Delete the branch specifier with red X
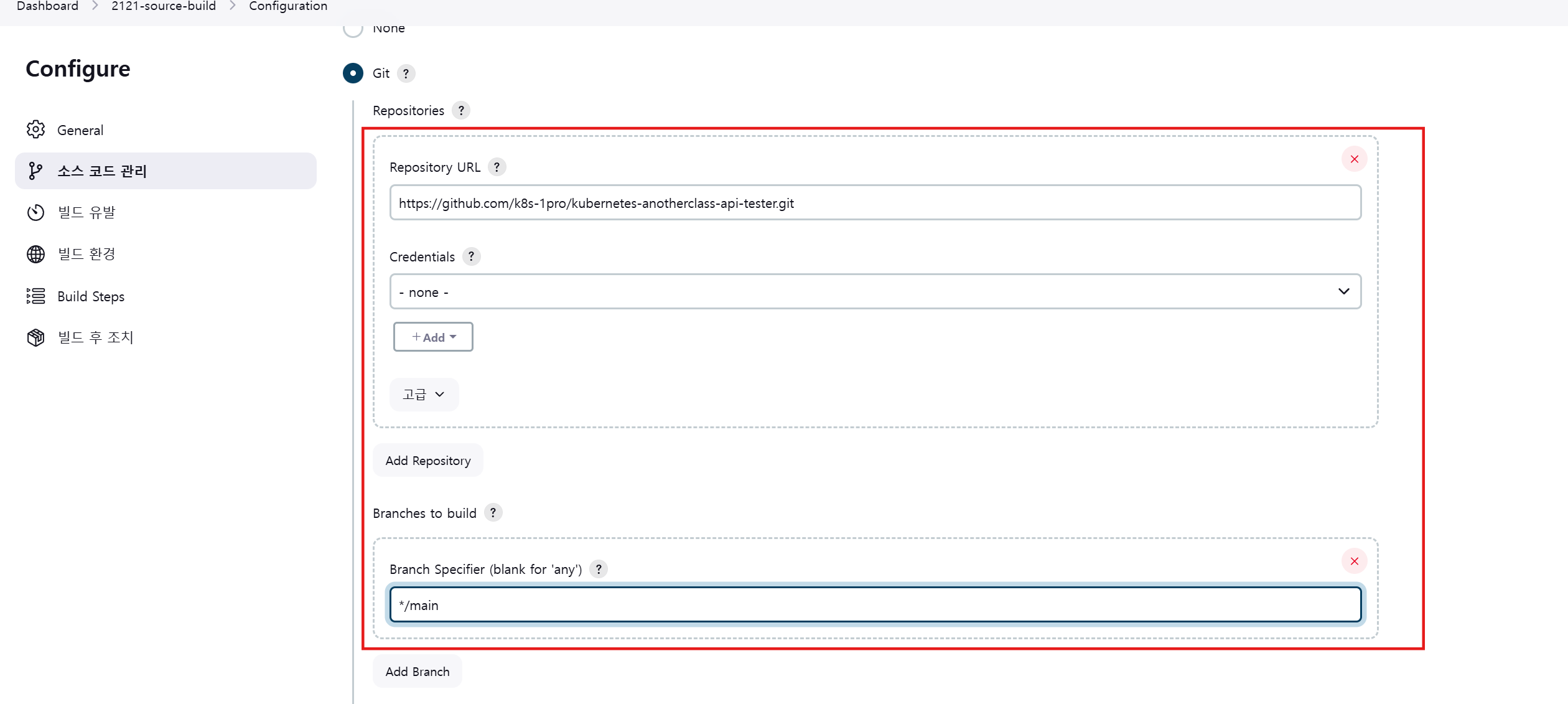This screenshot has height=704, width=1568. [x=1354, y=561]
